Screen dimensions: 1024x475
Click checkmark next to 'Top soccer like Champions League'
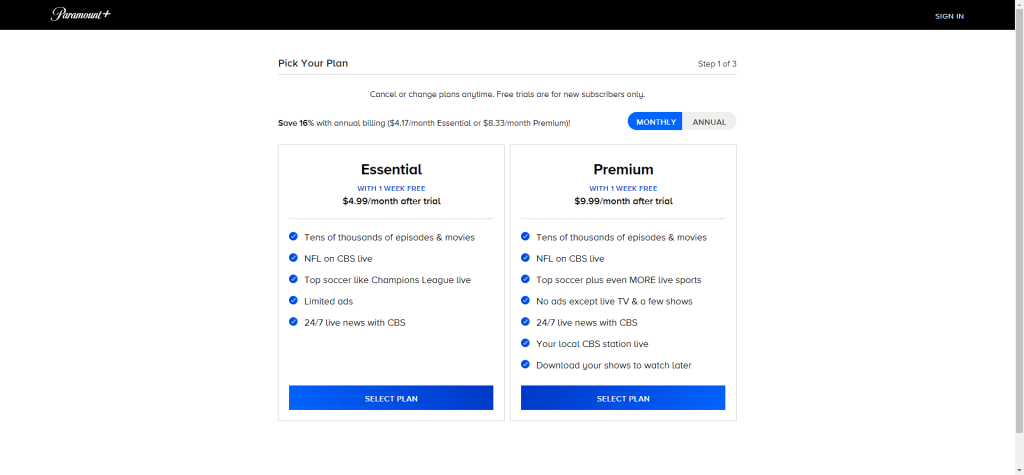pyautogui.click(x=293, y=279)
